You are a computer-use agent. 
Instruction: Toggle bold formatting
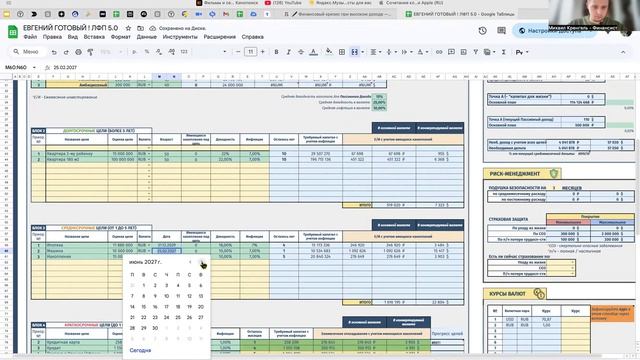coord(276,52)
